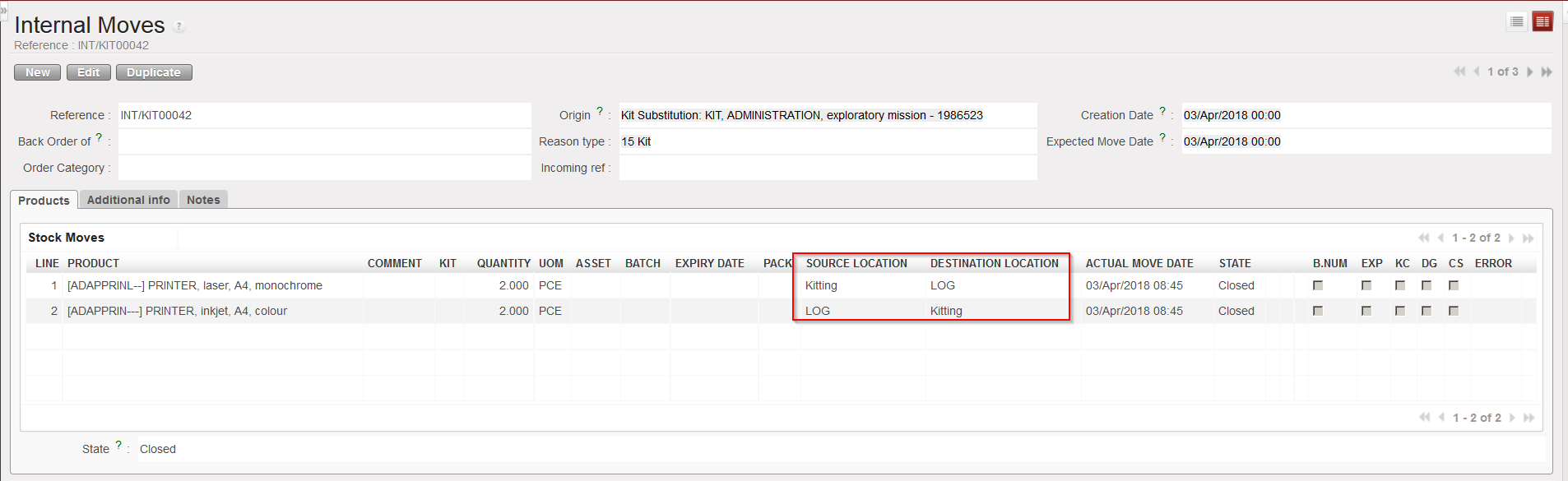Screen dimensions: 1568x481
Task: Previous page in Stock Moves bottom pager
Action: pos(1441,418)
